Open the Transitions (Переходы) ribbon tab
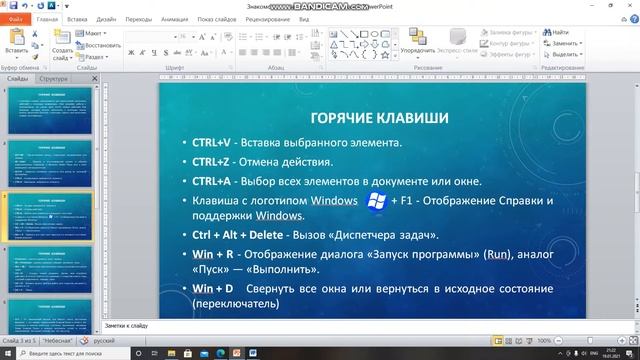This screenshot has height=360, width=640. coord(138,19)
